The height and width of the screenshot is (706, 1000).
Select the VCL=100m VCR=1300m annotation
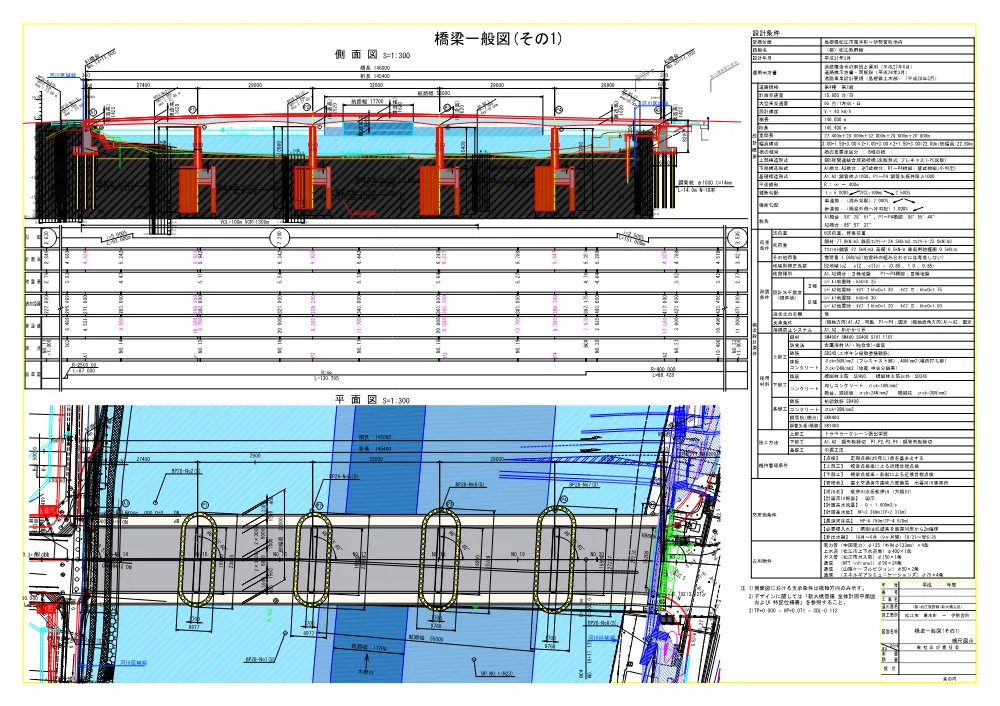[x=244, y=223]
